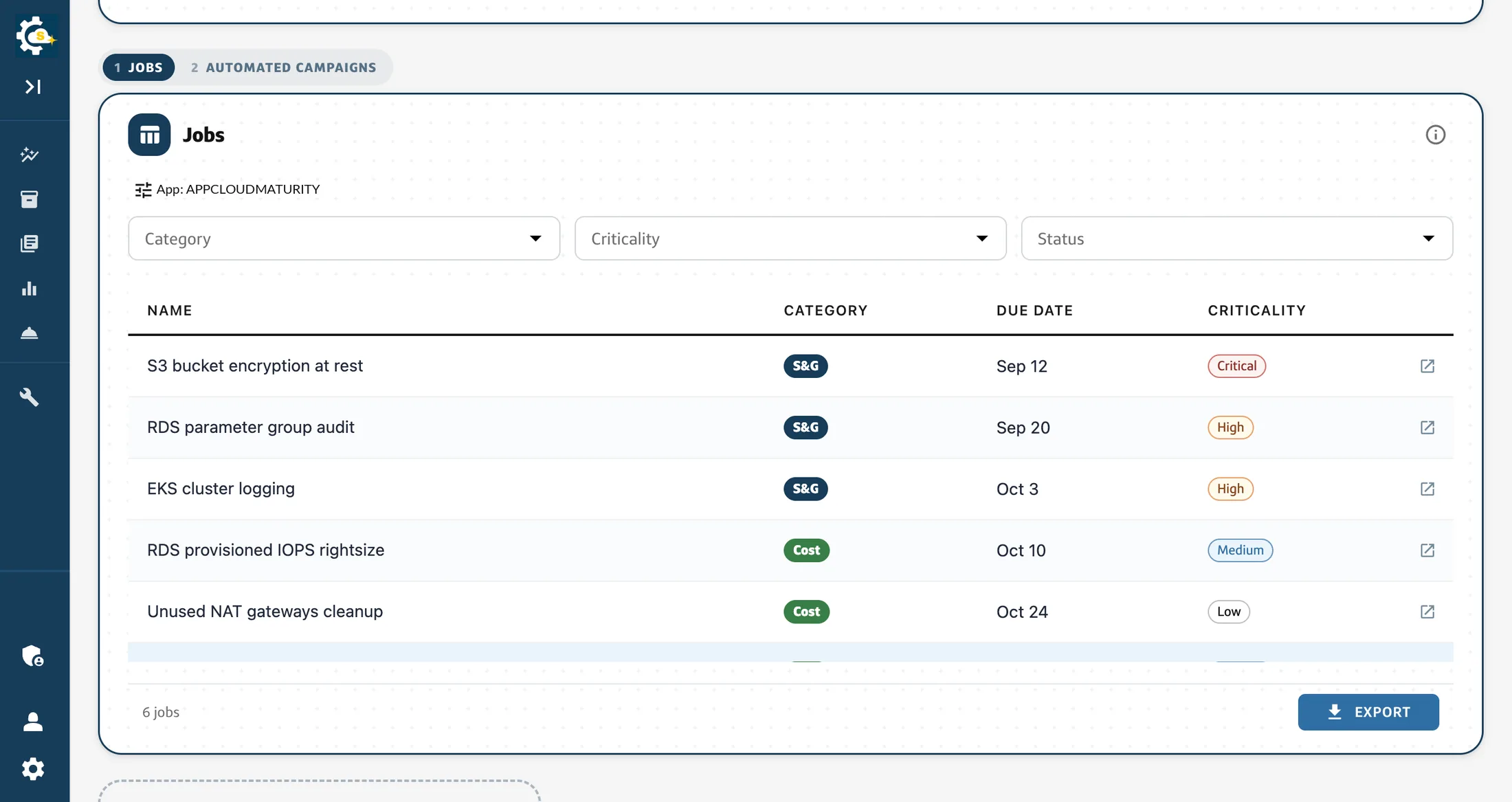Select 'RDS parameter group audit' row

tap(790, 427)
